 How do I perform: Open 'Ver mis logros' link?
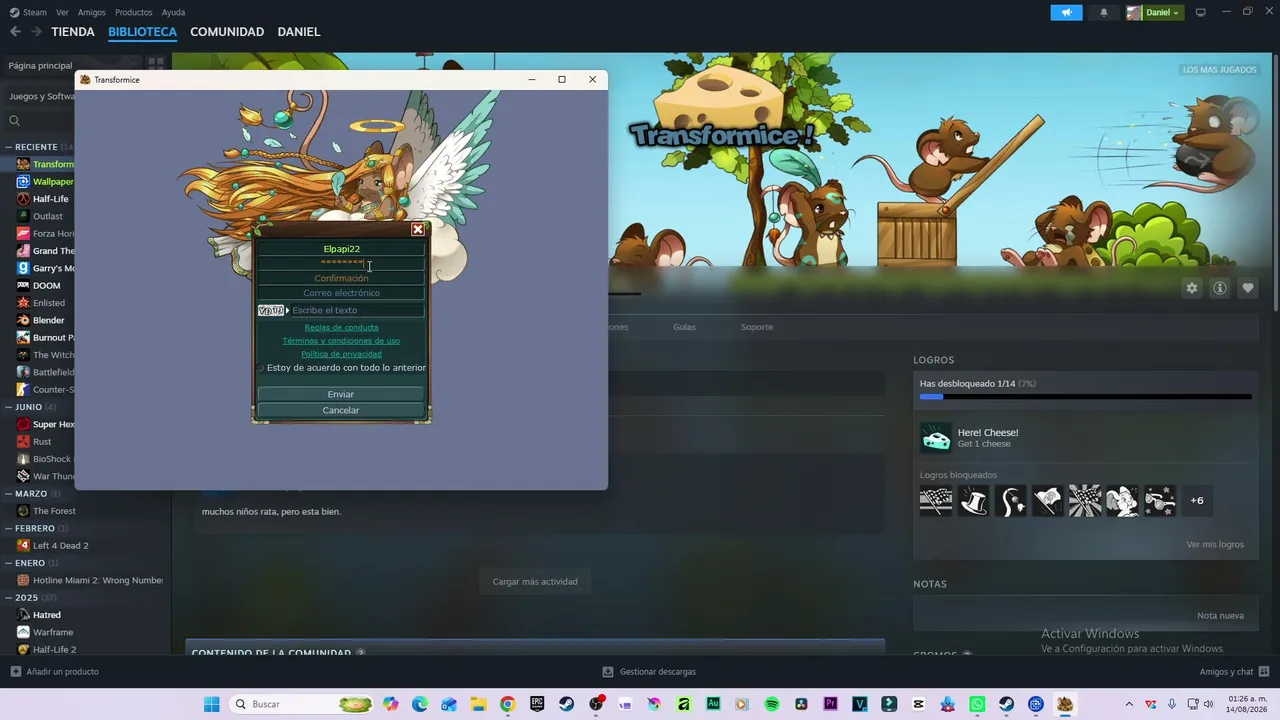pyautogui.click(x=1215, y=545)
